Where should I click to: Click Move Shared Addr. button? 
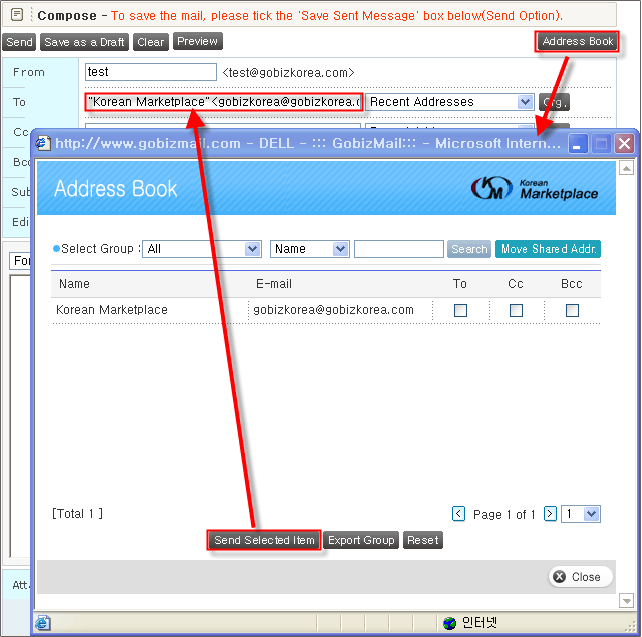coord(548,249)
